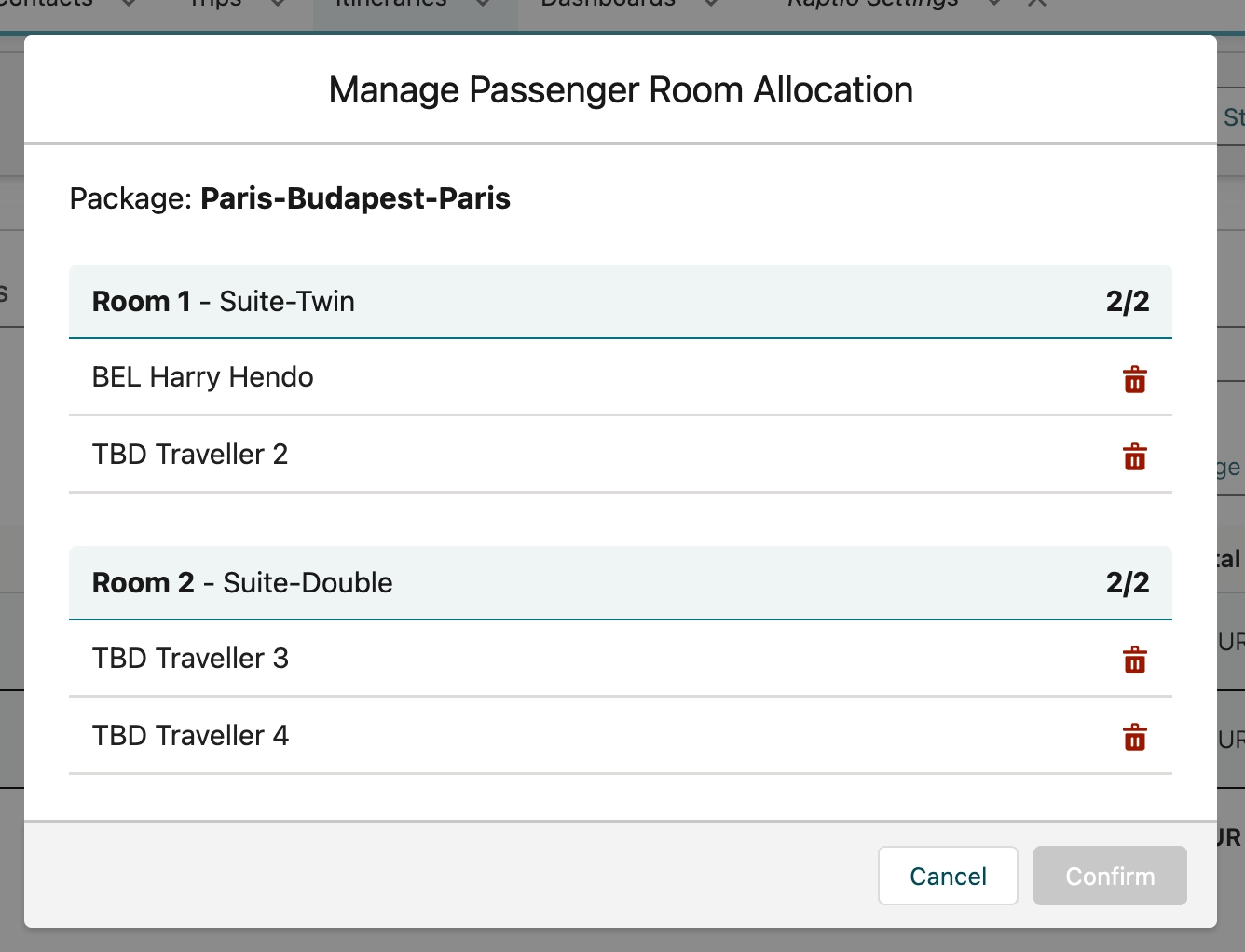Remove TBD Traveller 4 from Room 2
The image size is (1245, 952).
1134,738
